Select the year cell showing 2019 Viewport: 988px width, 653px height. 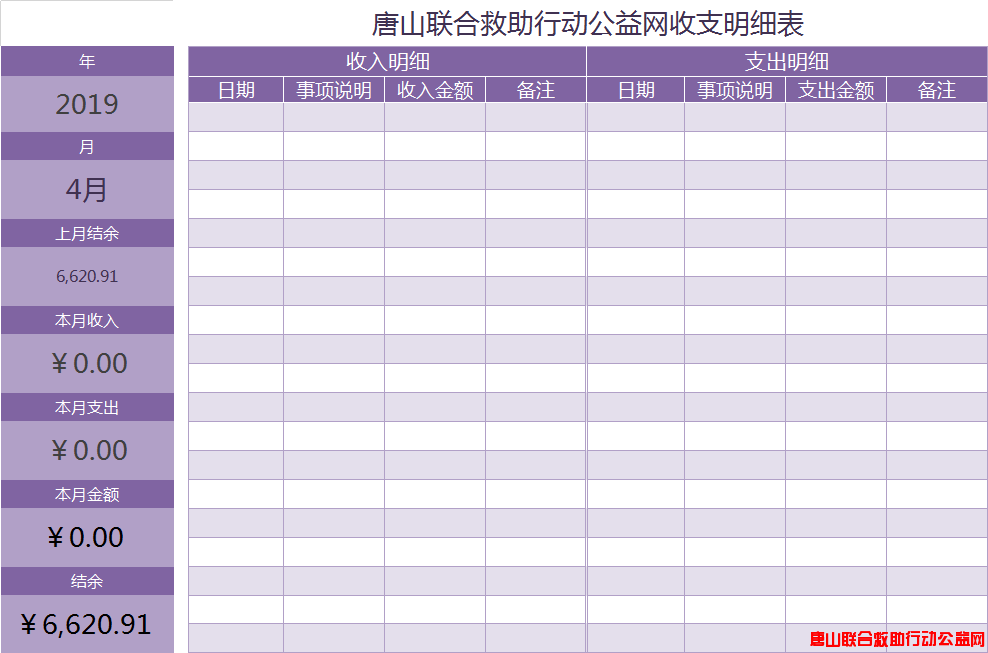(87, 104)
